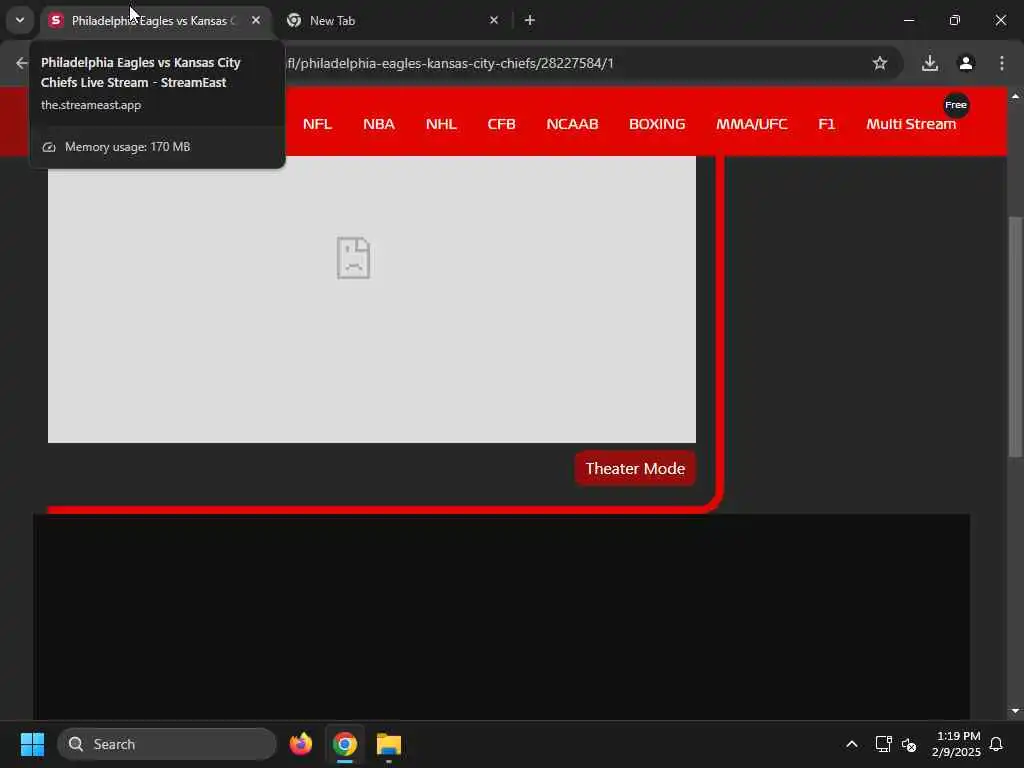Click the scrollbar down arrow
1024x768 pixels.
[1015, 711]
